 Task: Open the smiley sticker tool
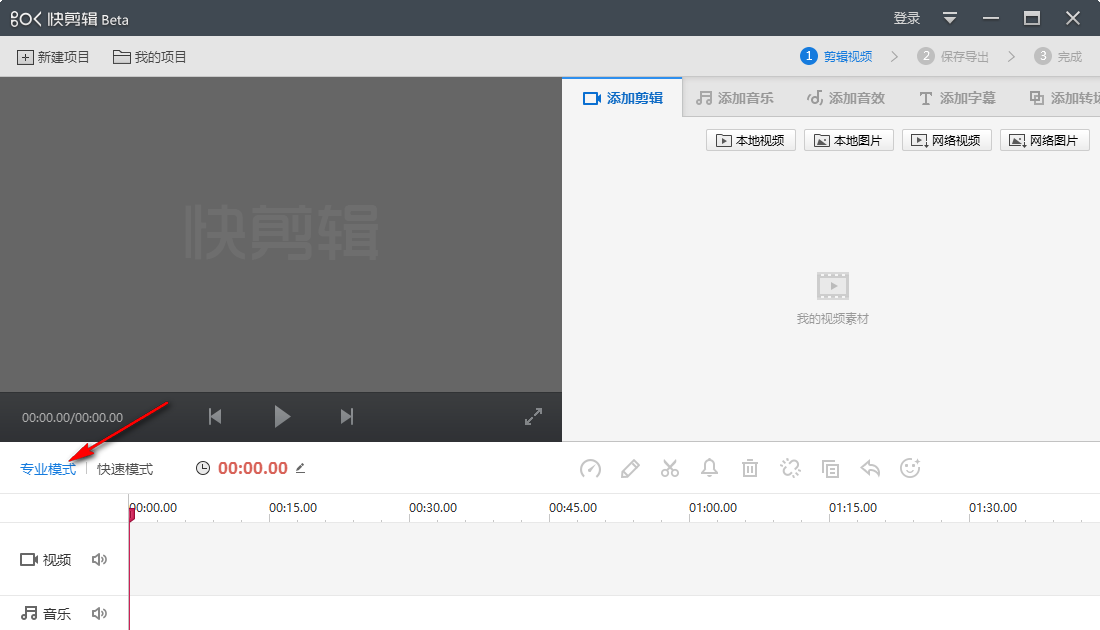[x=910, y=468]
